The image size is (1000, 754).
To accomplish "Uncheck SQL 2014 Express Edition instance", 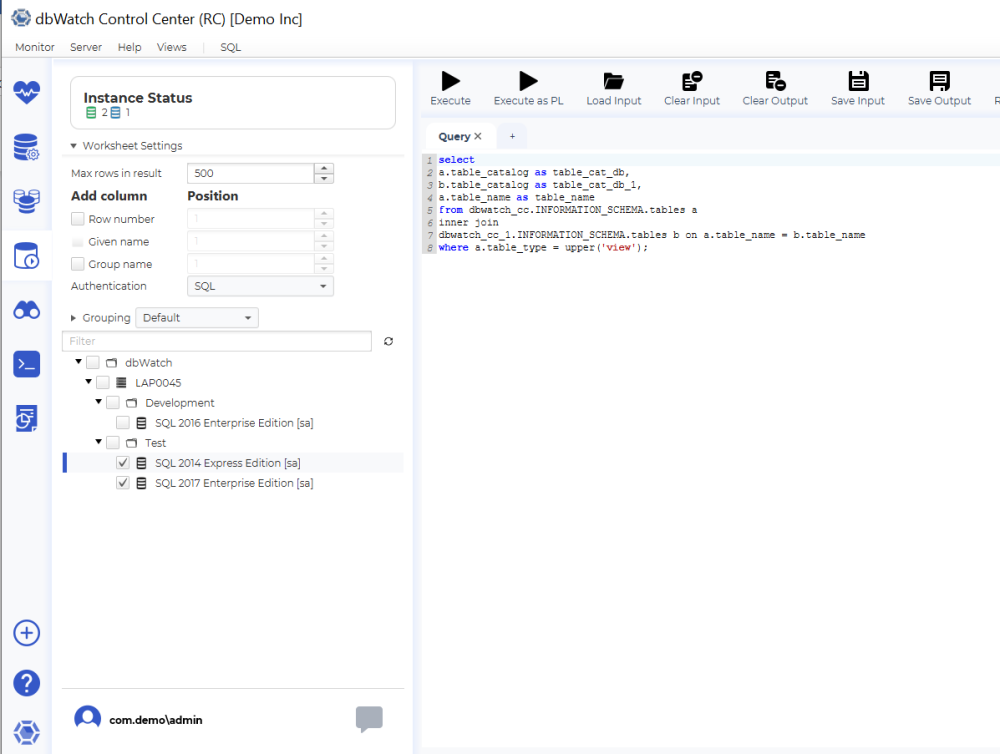I will click(x=122, y=463).
